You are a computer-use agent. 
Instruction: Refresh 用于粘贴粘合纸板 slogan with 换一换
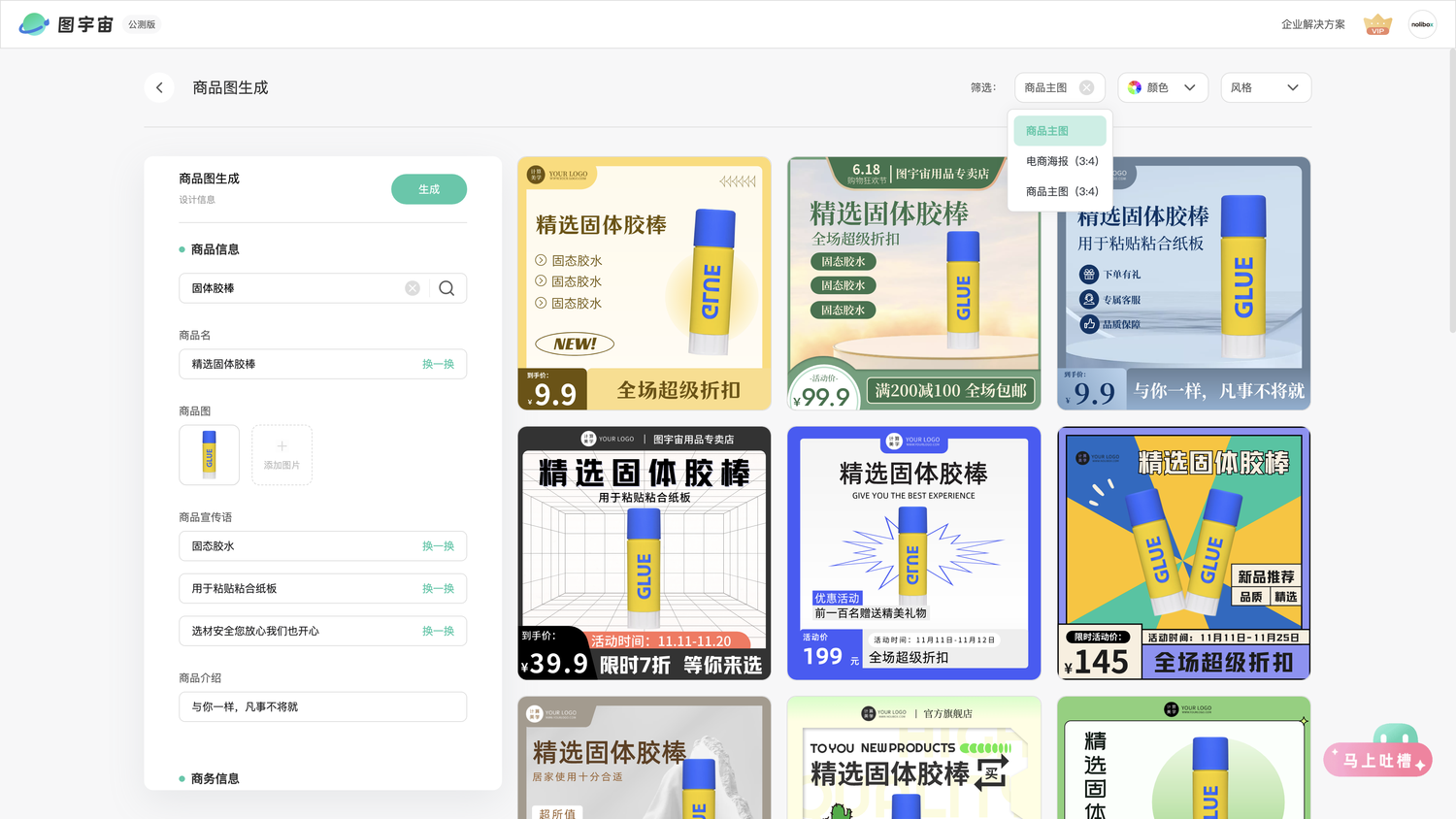438,589
